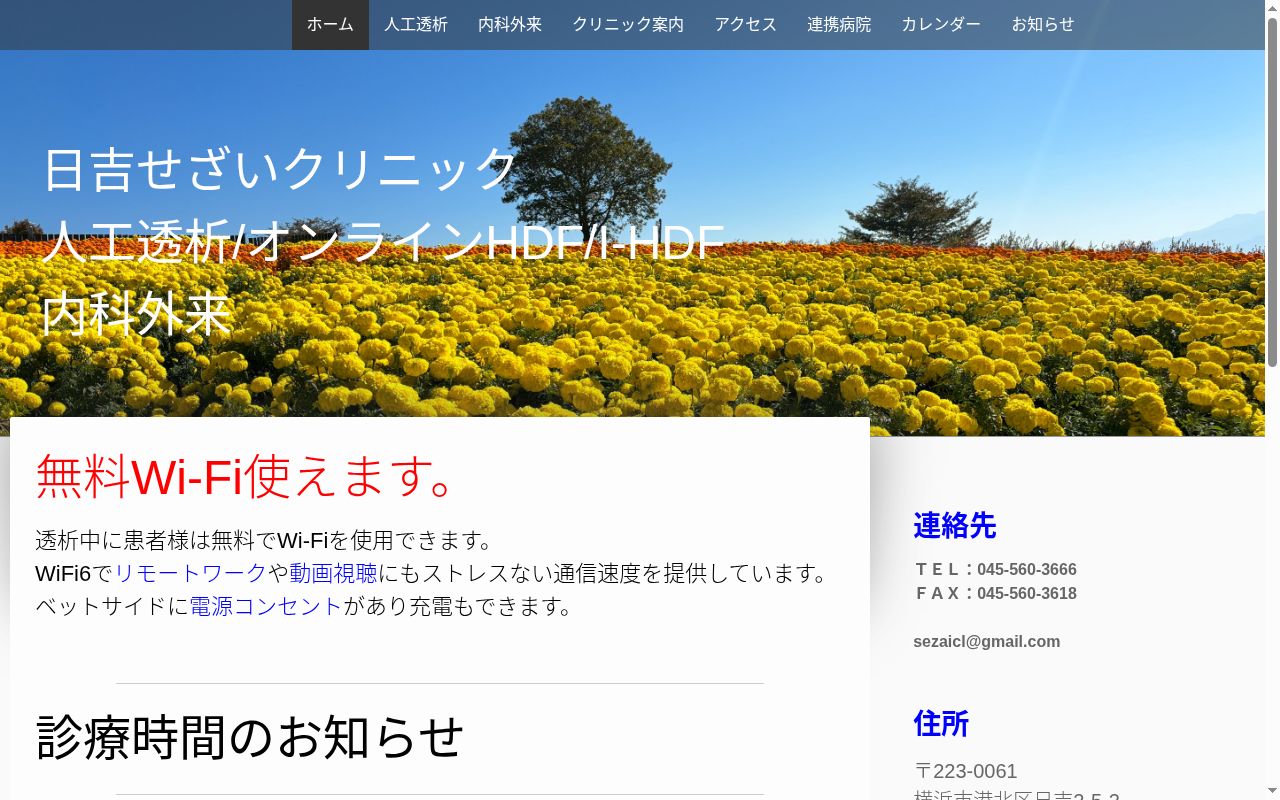Screen dimensions: 1280x800
Task: Click the 無料Wi-Fi使えます。 heading
Action: (x=249, y=475)
